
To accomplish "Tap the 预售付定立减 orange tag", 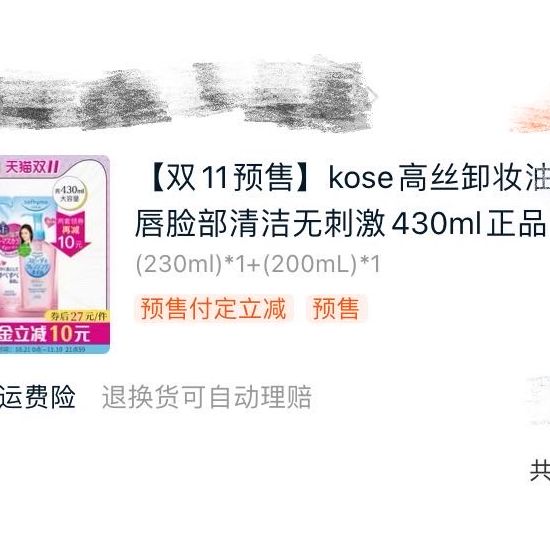I will tap(213, 309).
